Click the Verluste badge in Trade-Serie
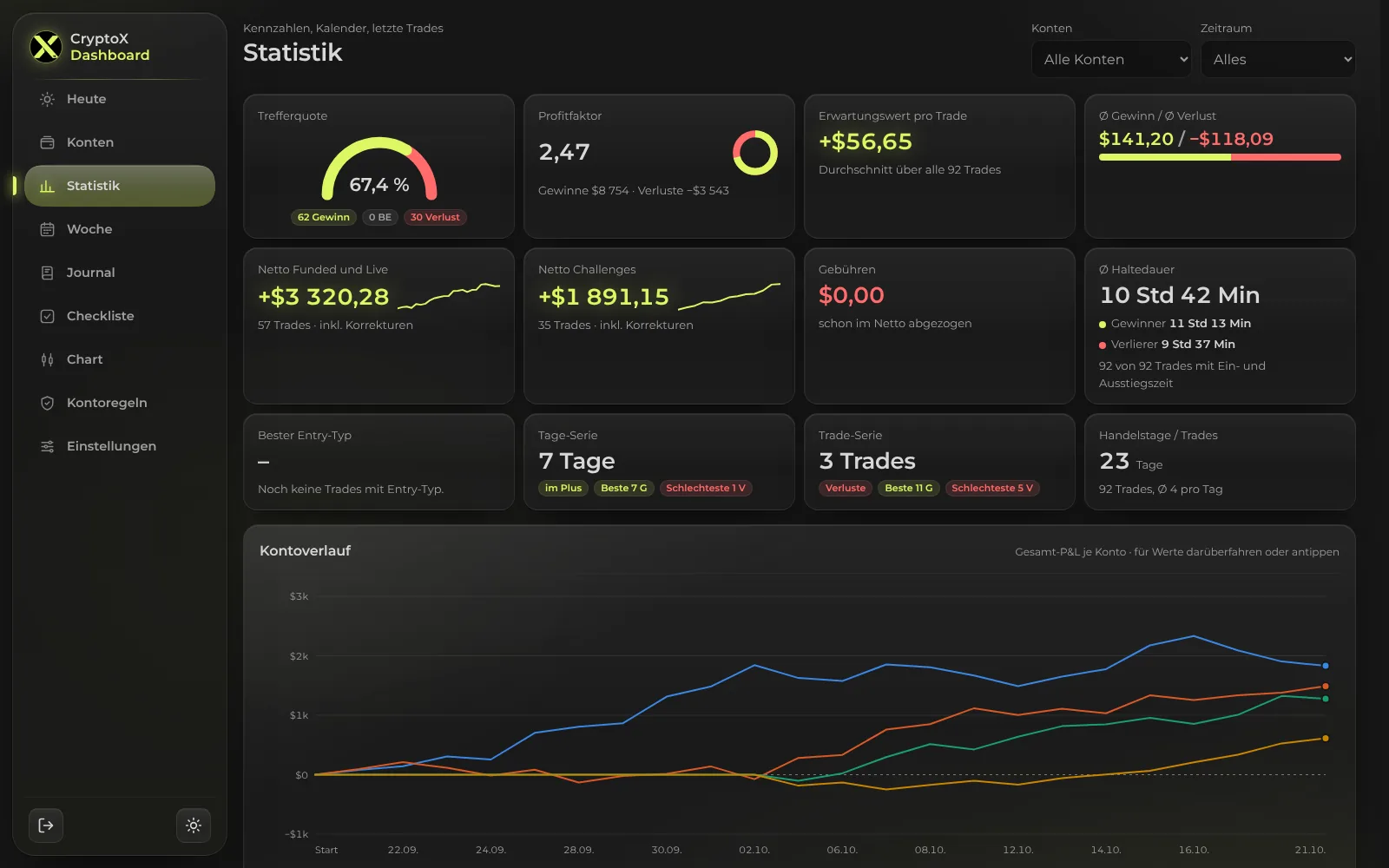Screen dimensions: 1389x868 (x=846, y=488)
